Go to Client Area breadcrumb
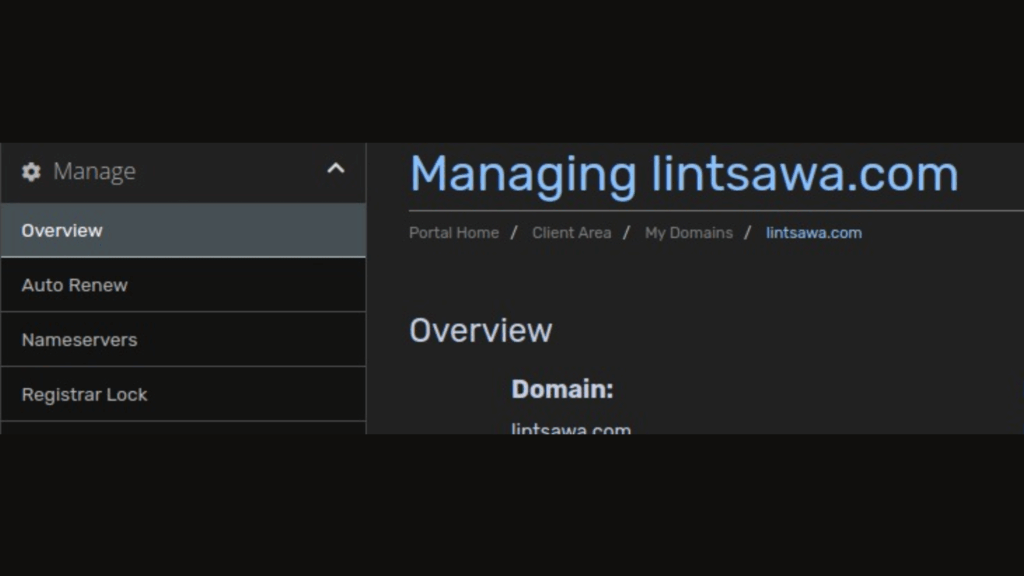This screenshot has width=1024, height=576. (x=571, y=233)
